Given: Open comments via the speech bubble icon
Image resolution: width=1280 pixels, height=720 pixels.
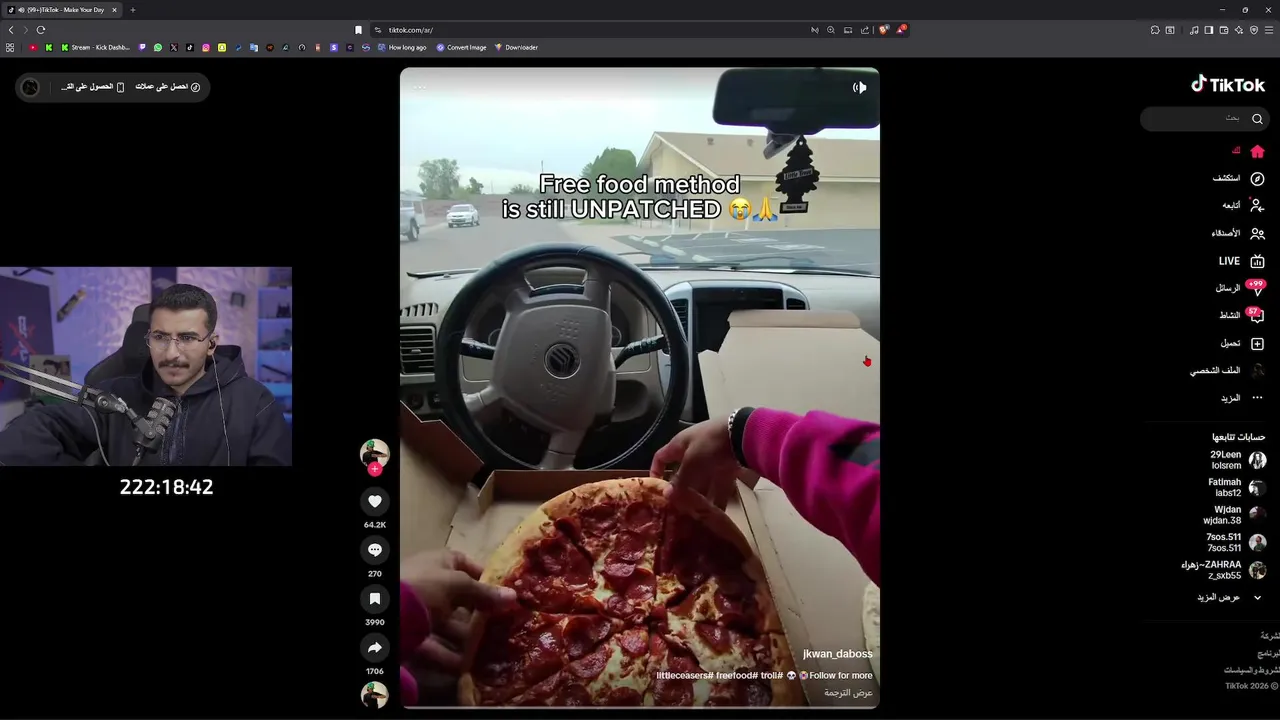Looking at the screenshot, I should click(375, 550).
